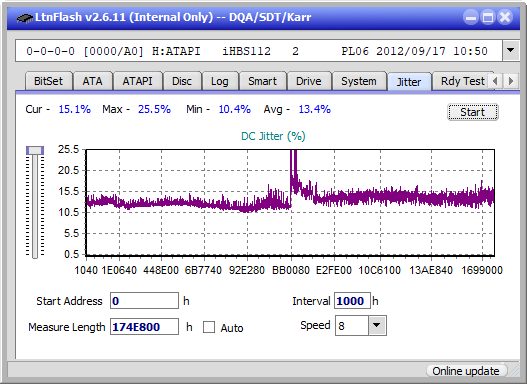Screen dimensions: 527x384
Task: Open the Disc tab
Action: click(182, 81)
